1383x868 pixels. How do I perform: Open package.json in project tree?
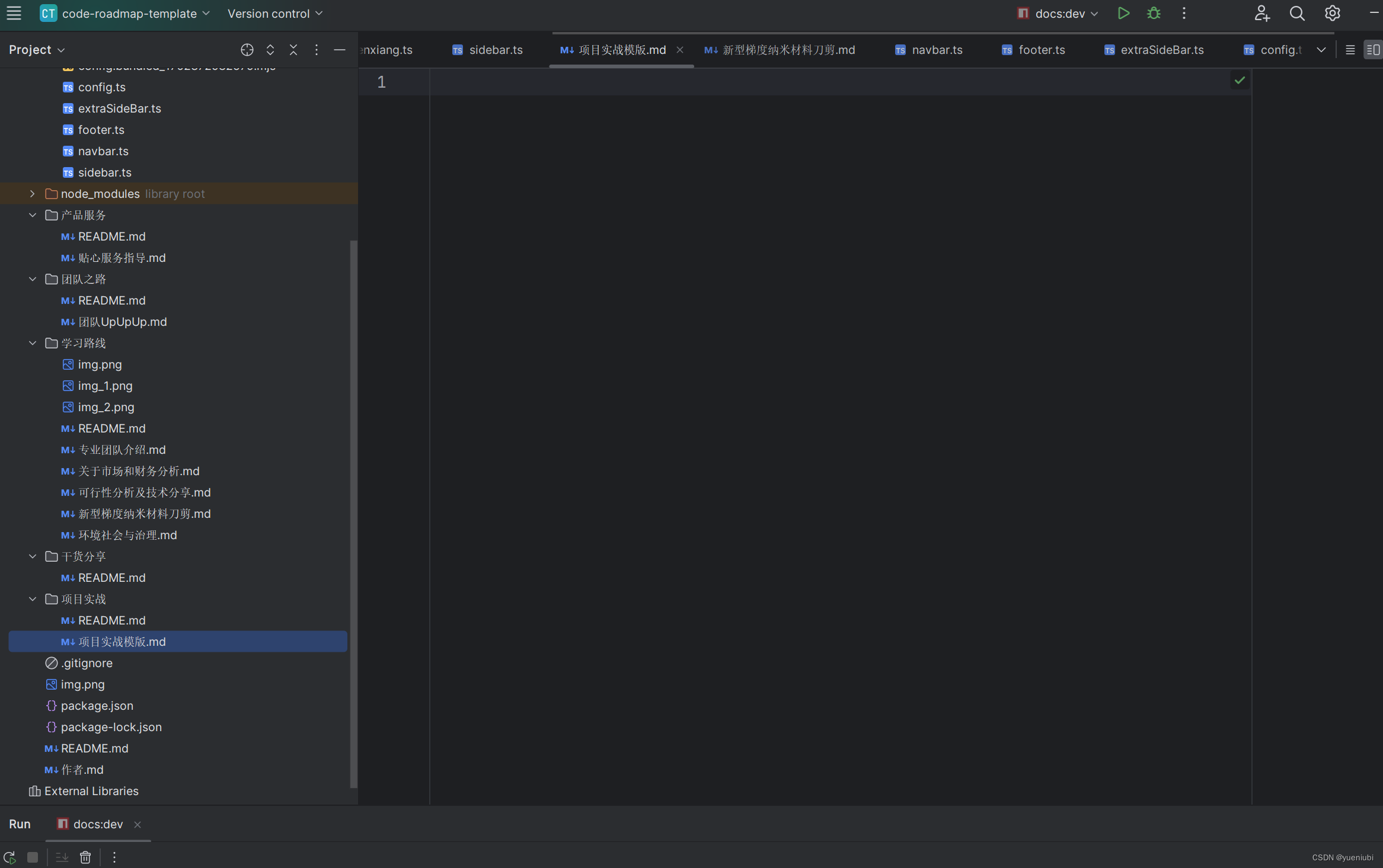[97, 706]
